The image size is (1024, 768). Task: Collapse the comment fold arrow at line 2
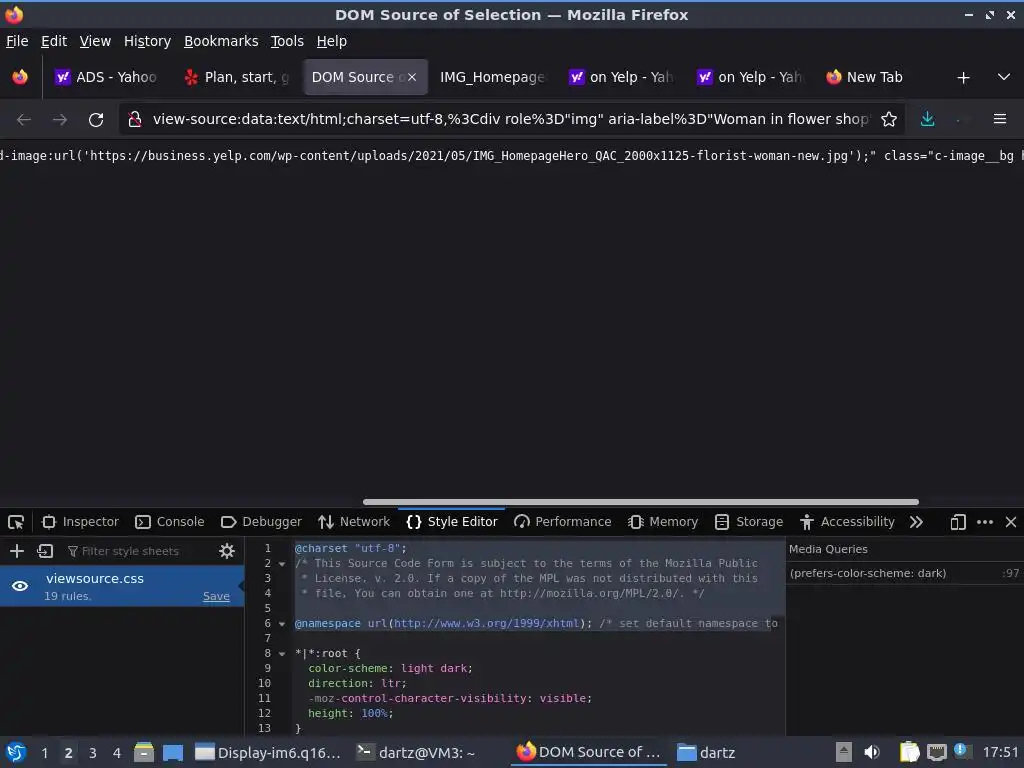tap(282, 564)
